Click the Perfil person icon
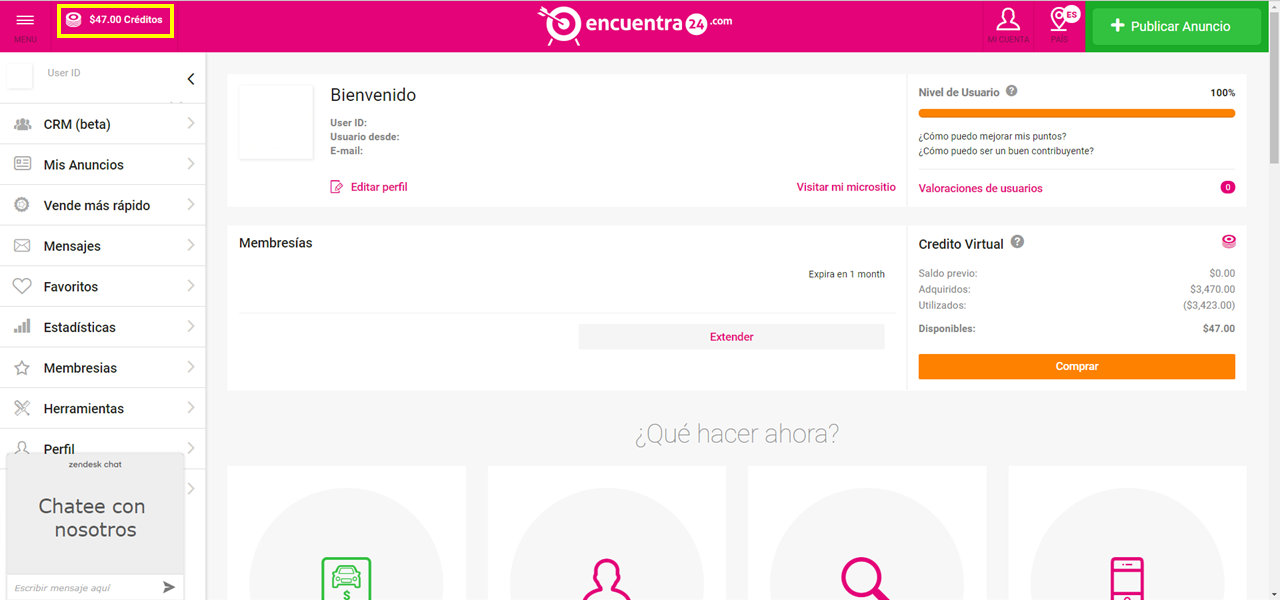Viewport: 1280px width, 600px height. coord(22,448)
